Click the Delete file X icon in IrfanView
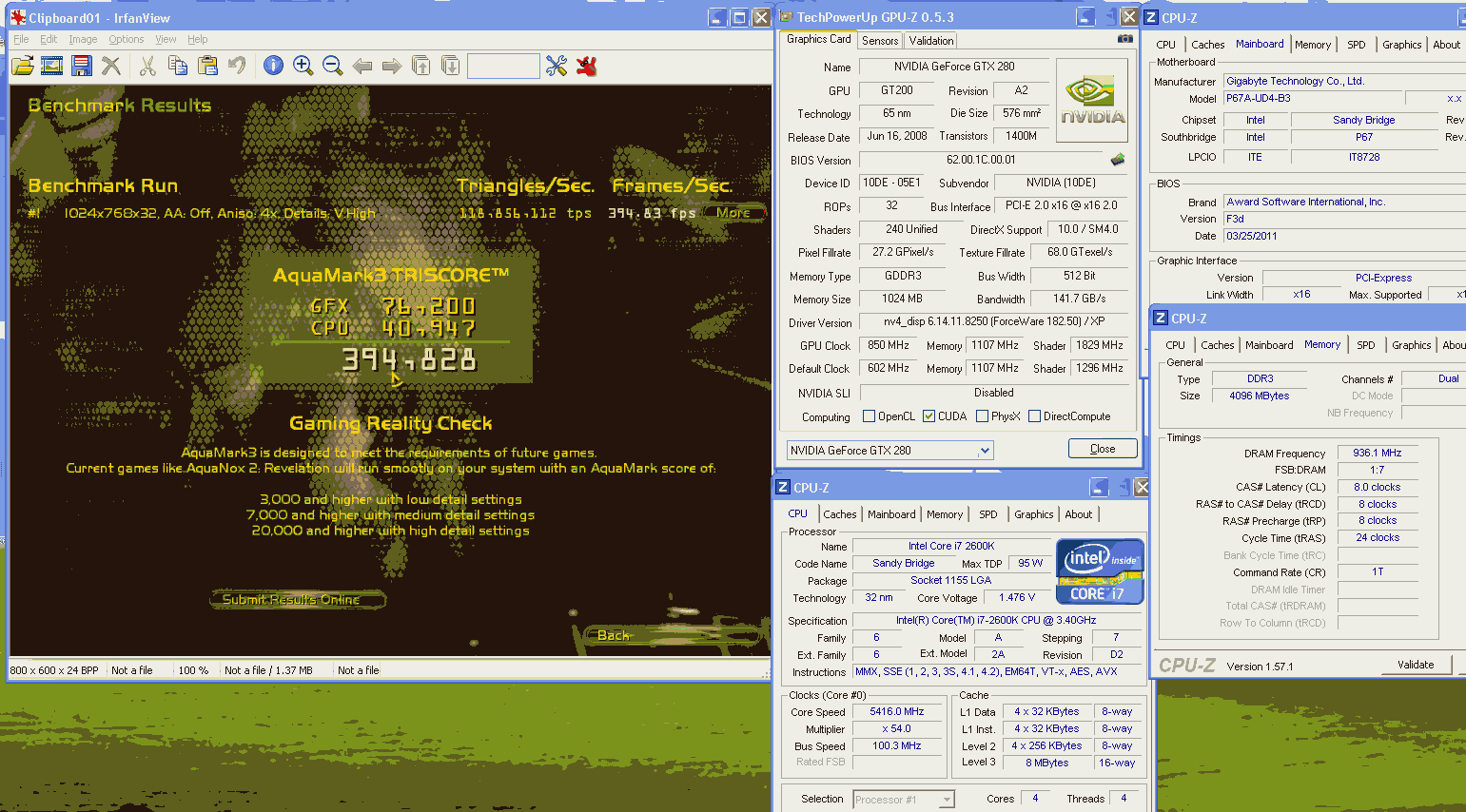This screenshot has height=812, width=1466. click(x=111, y=66)
